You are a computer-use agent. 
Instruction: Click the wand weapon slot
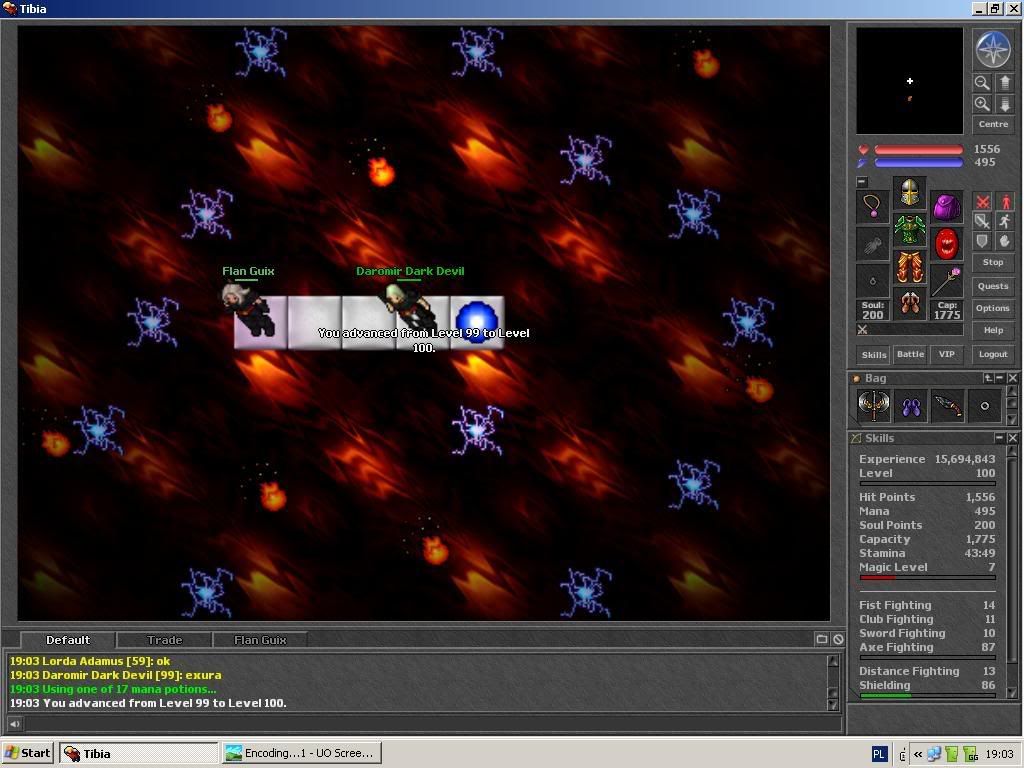tap(946, 281)
